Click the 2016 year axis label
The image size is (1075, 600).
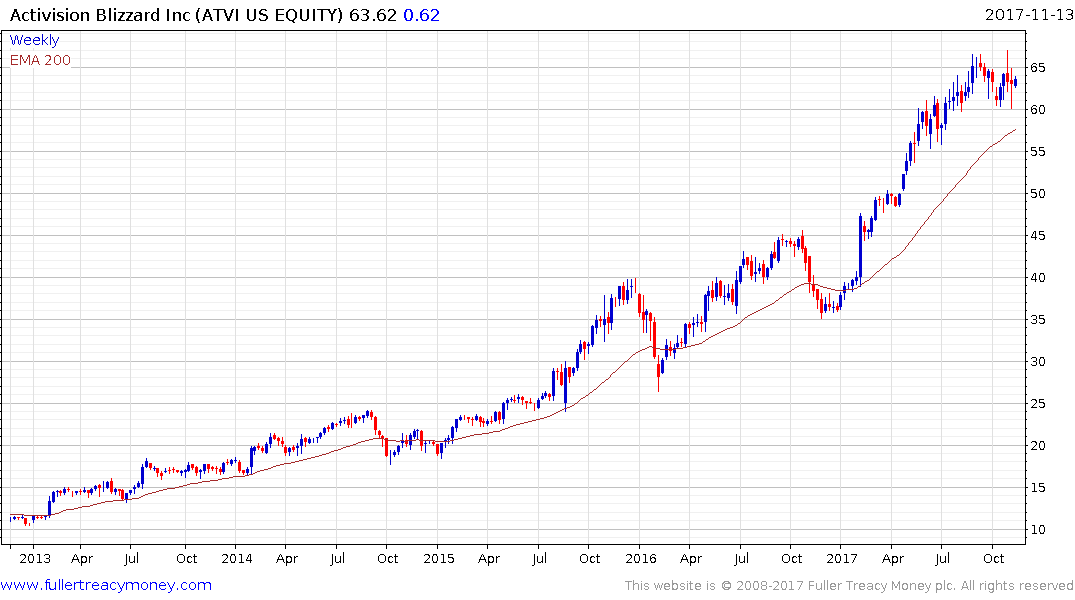tap(640, 558)
